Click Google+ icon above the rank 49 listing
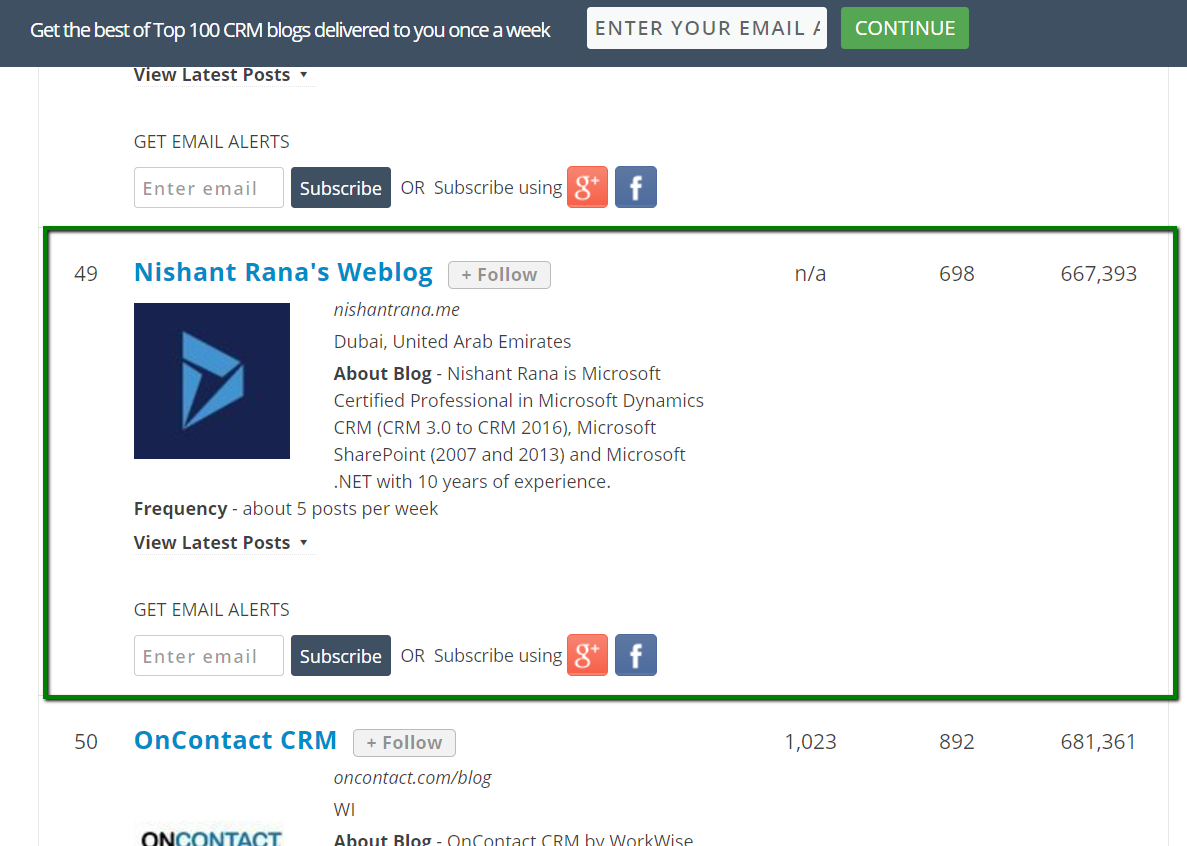The image size is (1187, 846). tap(587, 188)
